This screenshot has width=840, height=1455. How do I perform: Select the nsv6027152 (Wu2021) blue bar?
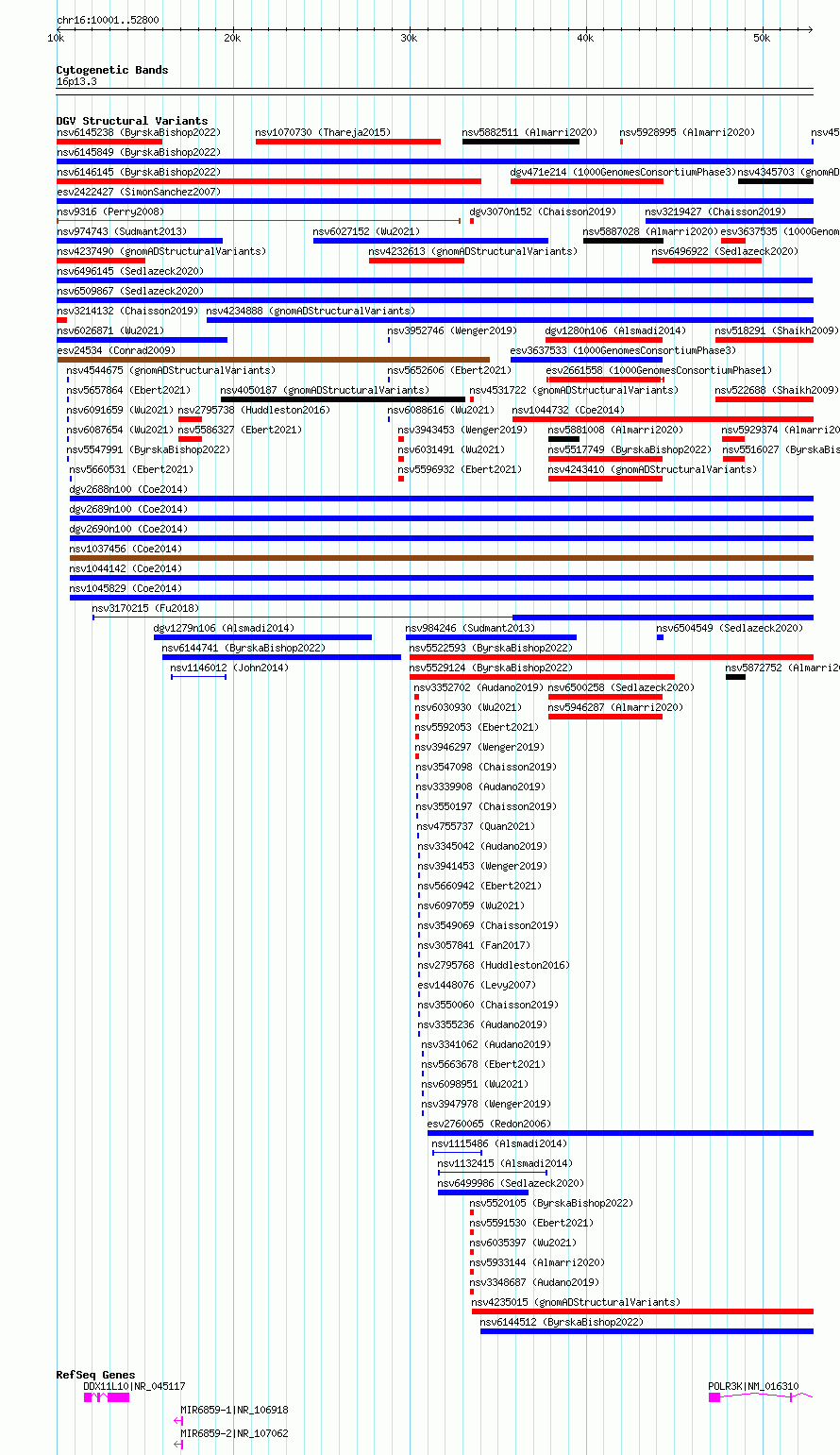[x=430, y=241]
